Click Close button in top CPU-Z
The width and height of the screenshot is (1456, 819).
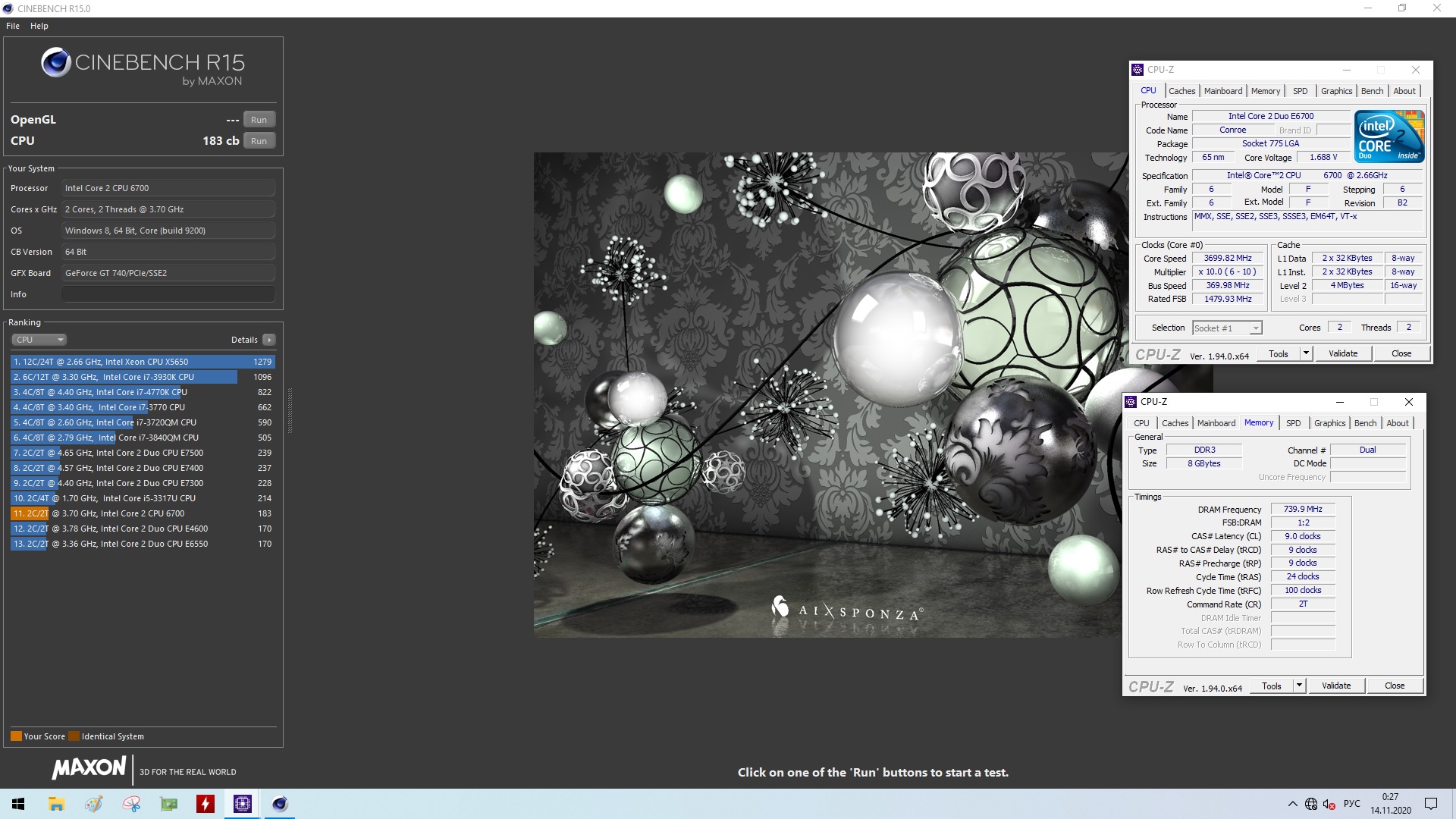pyautogui.click(x=1401, y=354)
